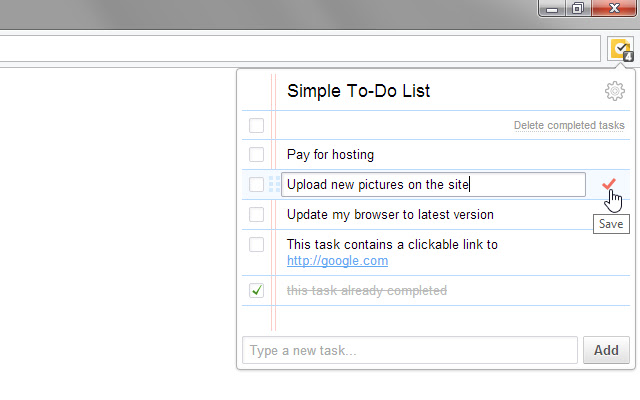Open the http://google.com link
The image size is (640, 400).
pyautogui.click(x=337, y=261)
